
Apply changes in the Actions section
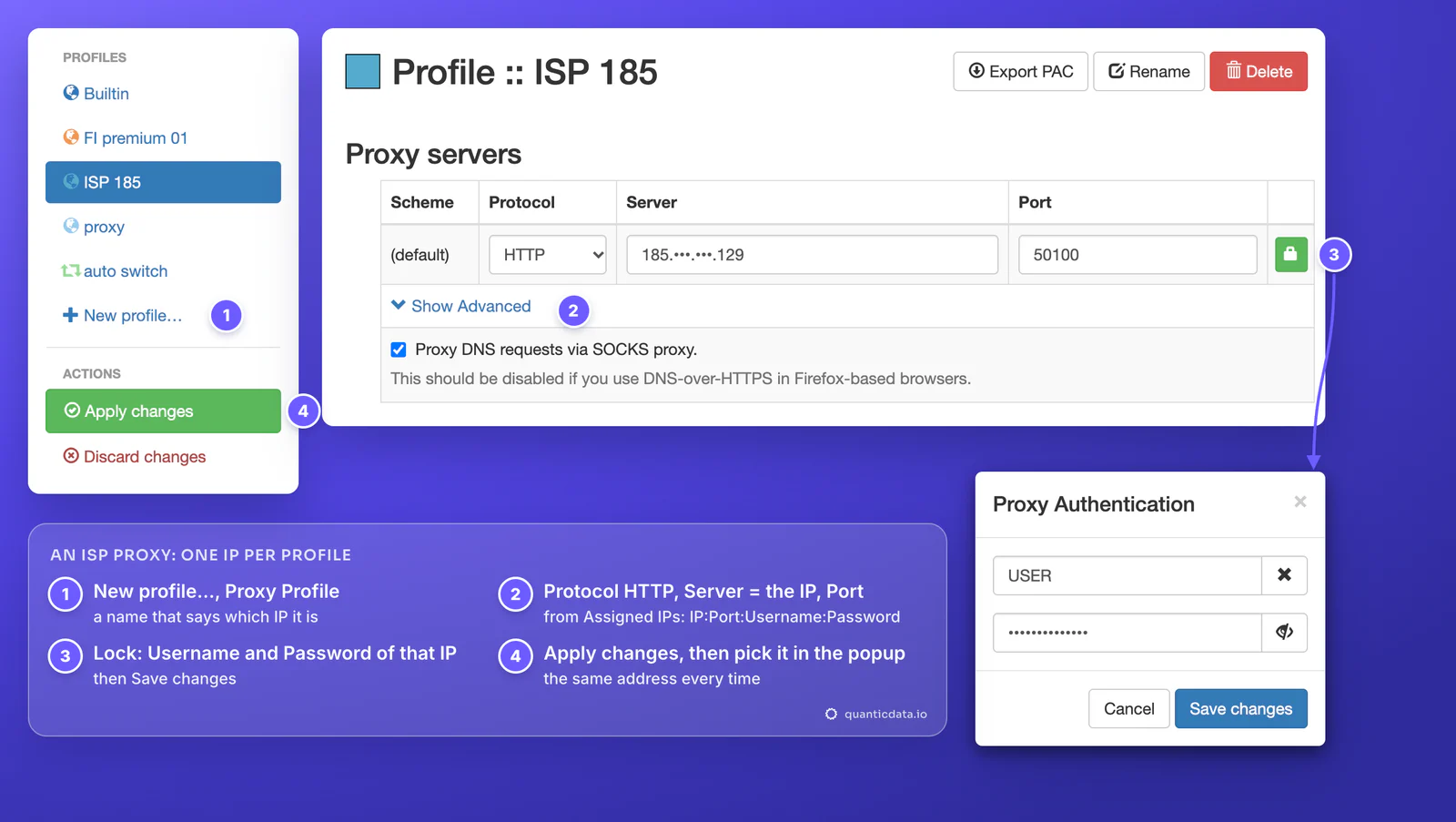(163, 411)
